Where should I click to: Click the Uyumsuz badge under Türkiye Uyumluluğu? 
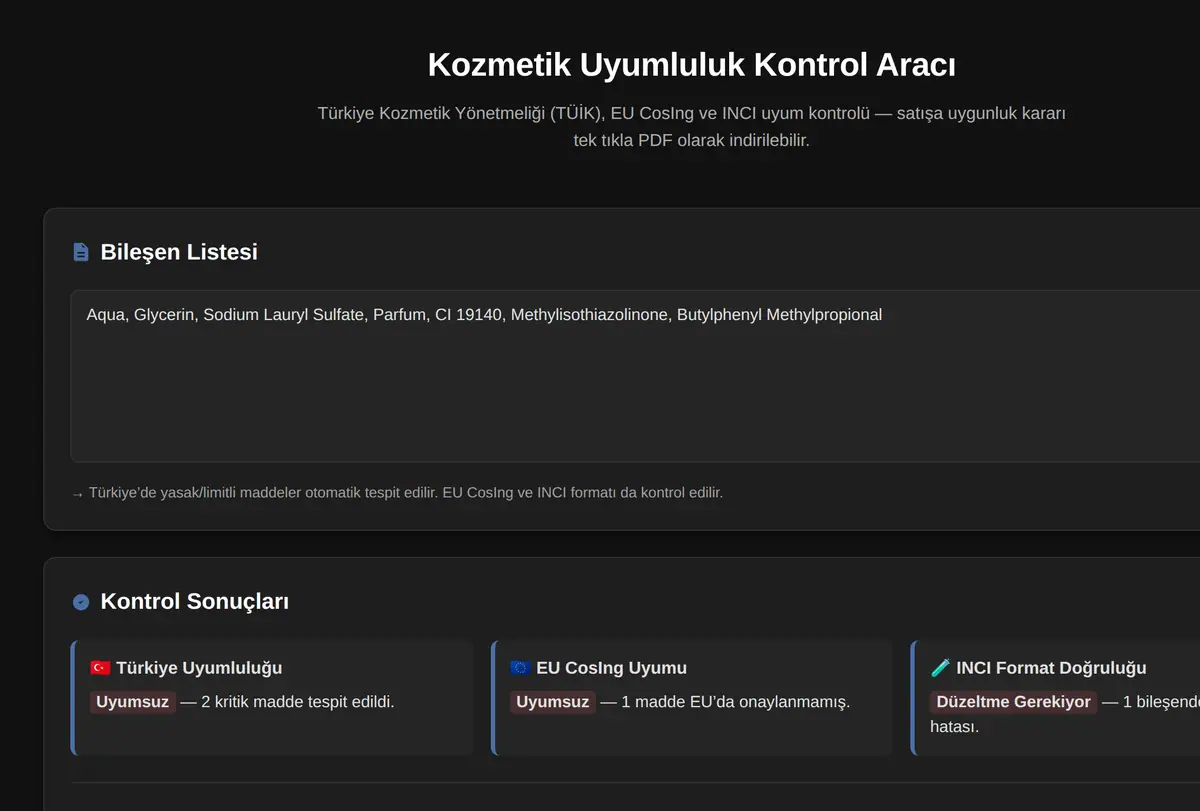[x=133, y=702]
